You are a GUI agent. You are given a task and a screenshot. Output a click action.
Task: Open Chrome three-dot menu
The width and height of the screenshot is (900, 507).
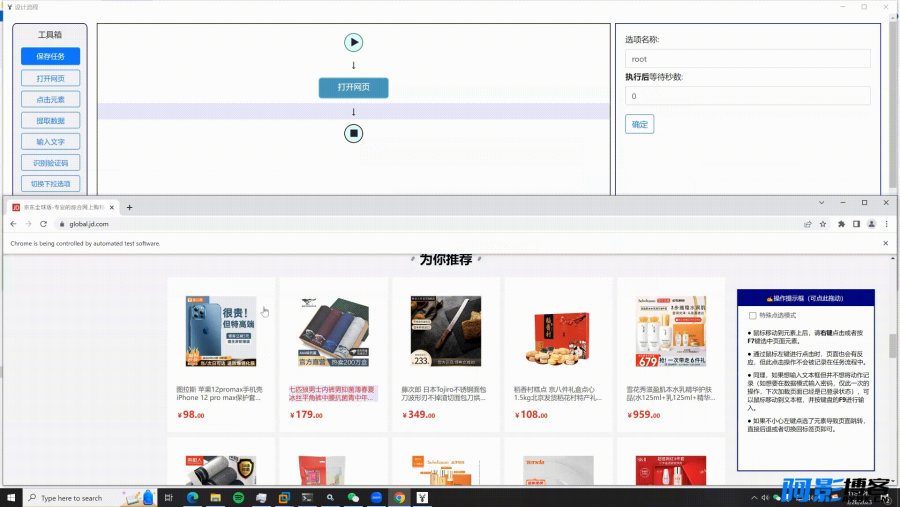(886, 224)
